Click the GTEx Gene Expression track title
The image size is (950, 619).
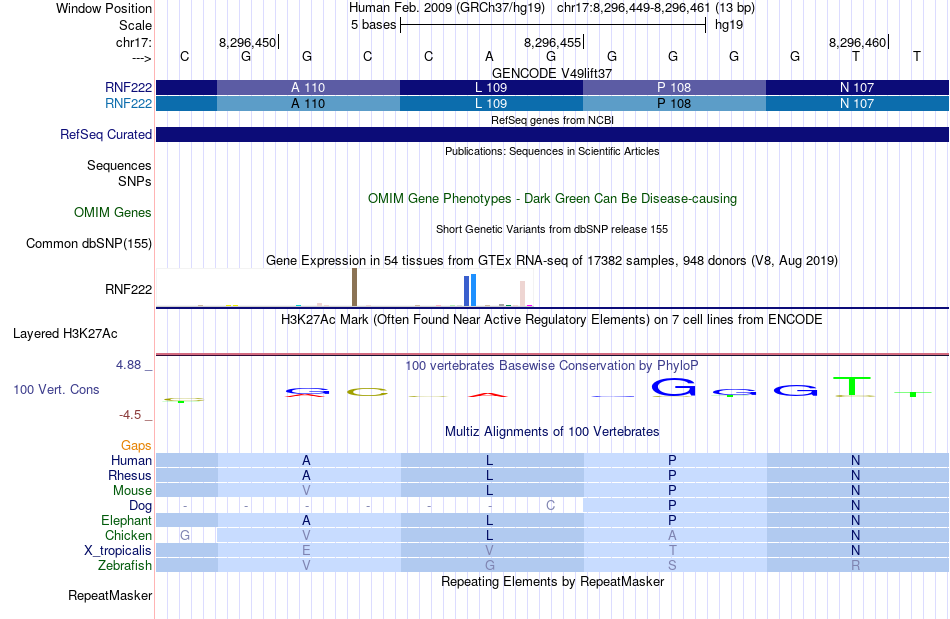(552, 260)
